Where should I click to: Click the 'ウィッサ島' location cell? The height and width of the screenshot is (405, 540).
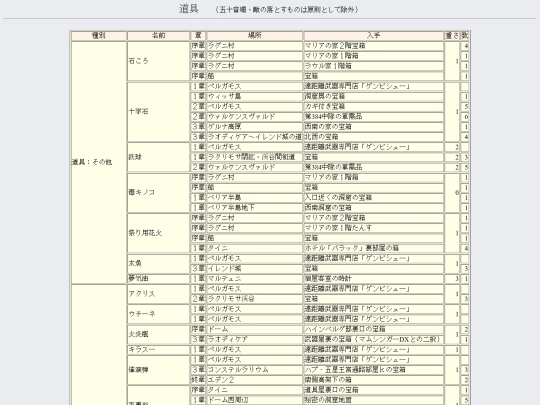[255, 96]
